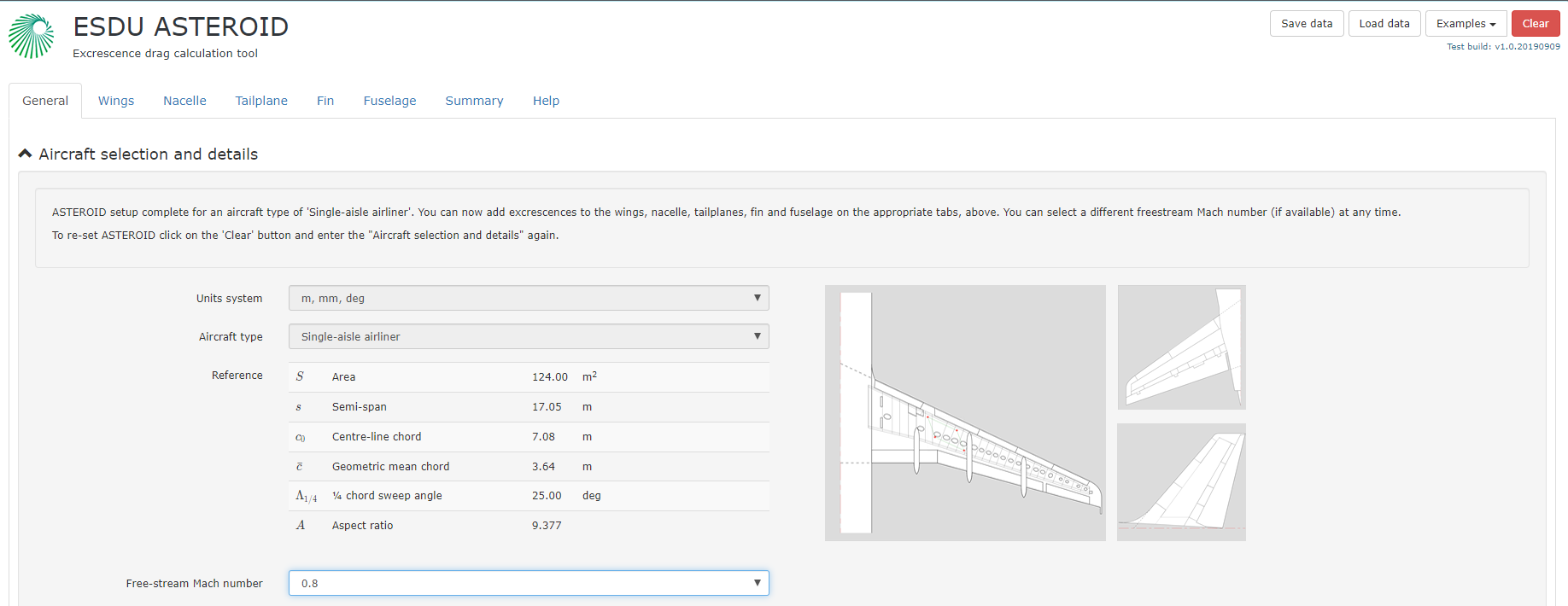This screenshot has height=606, width=1568.
Task: Open the Units system dropdown
Action: (529, 298)
